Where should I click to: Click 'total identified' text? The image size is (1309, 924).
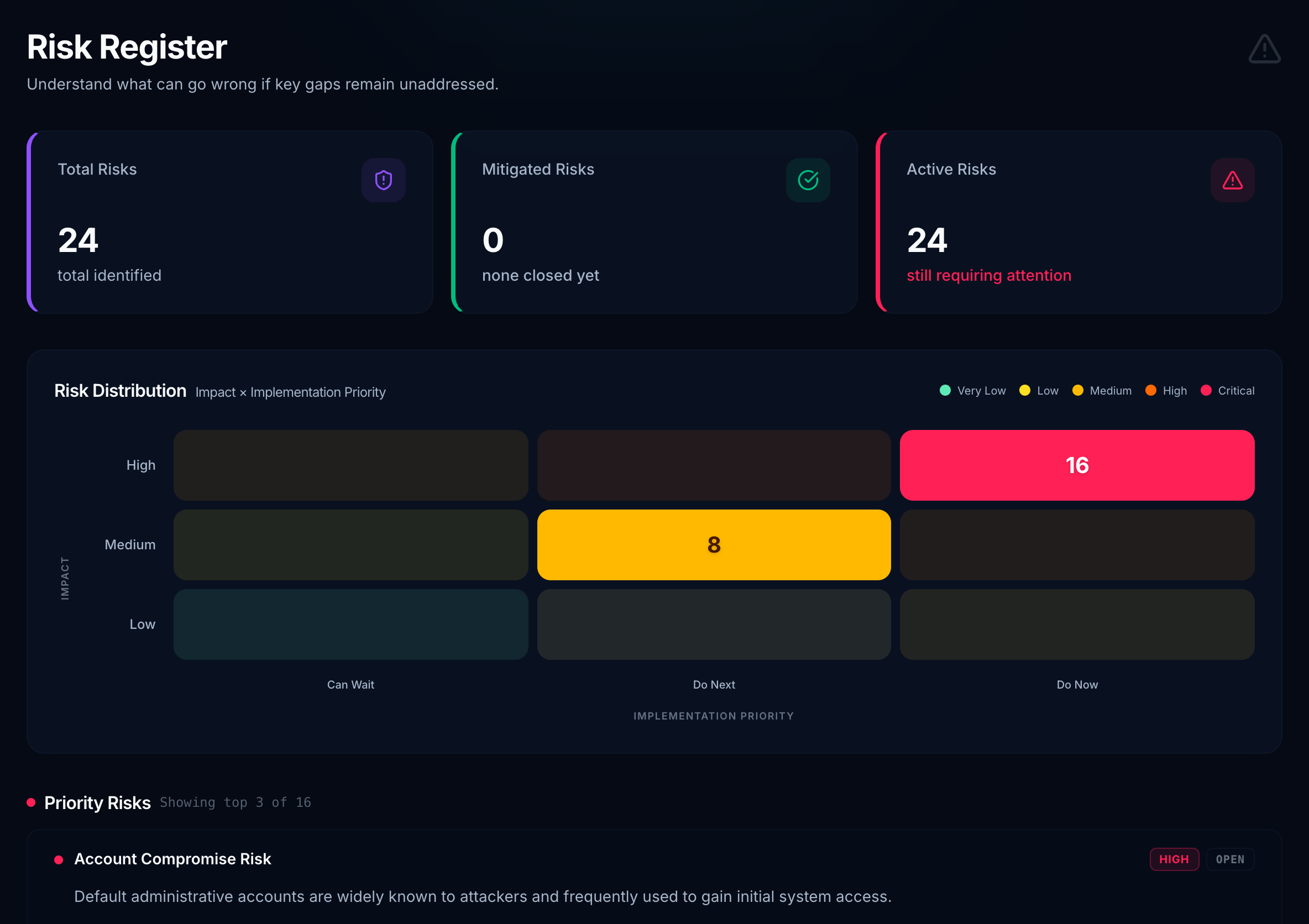pos(109,275)
